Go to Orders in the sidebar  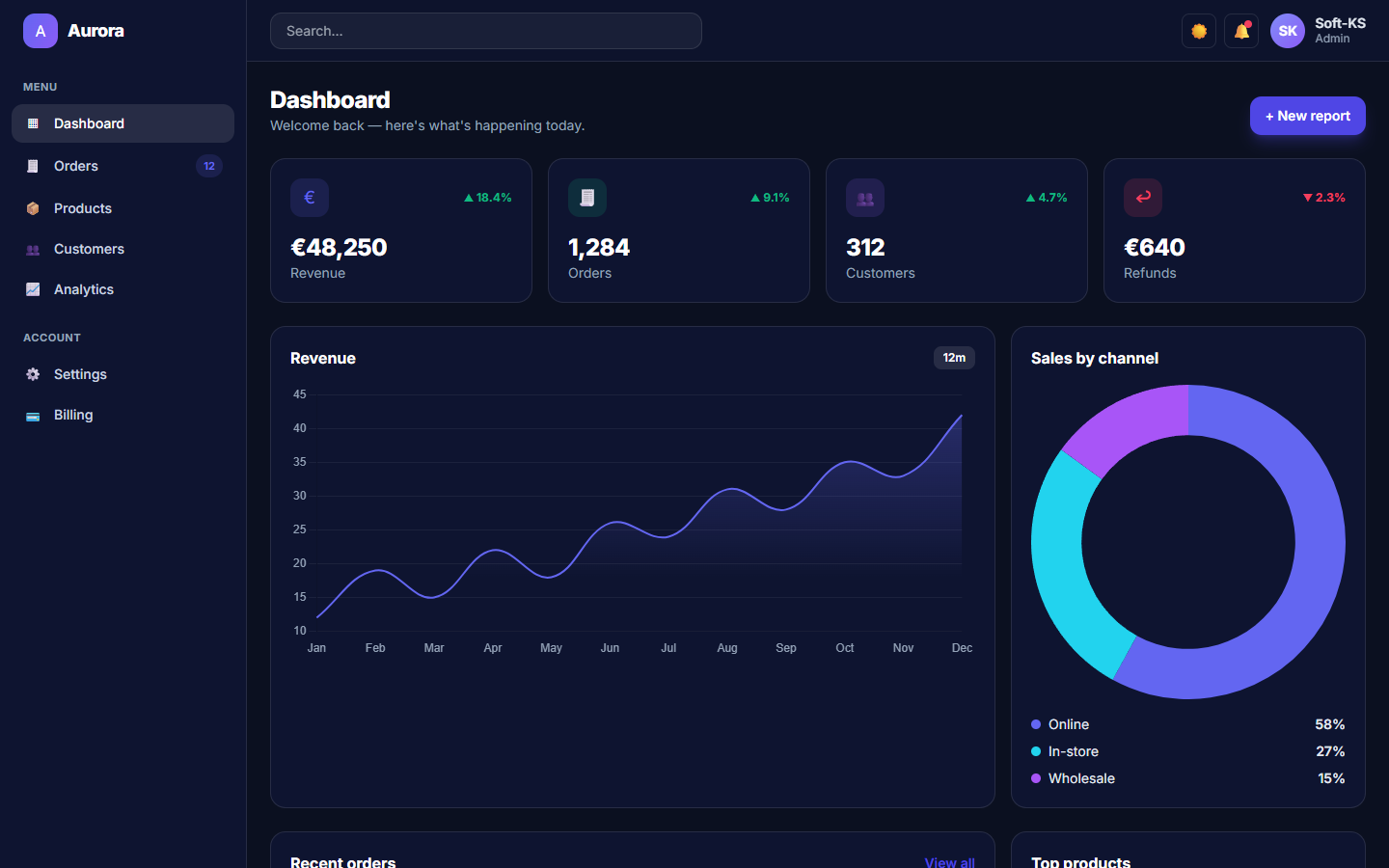click(123, 166)
